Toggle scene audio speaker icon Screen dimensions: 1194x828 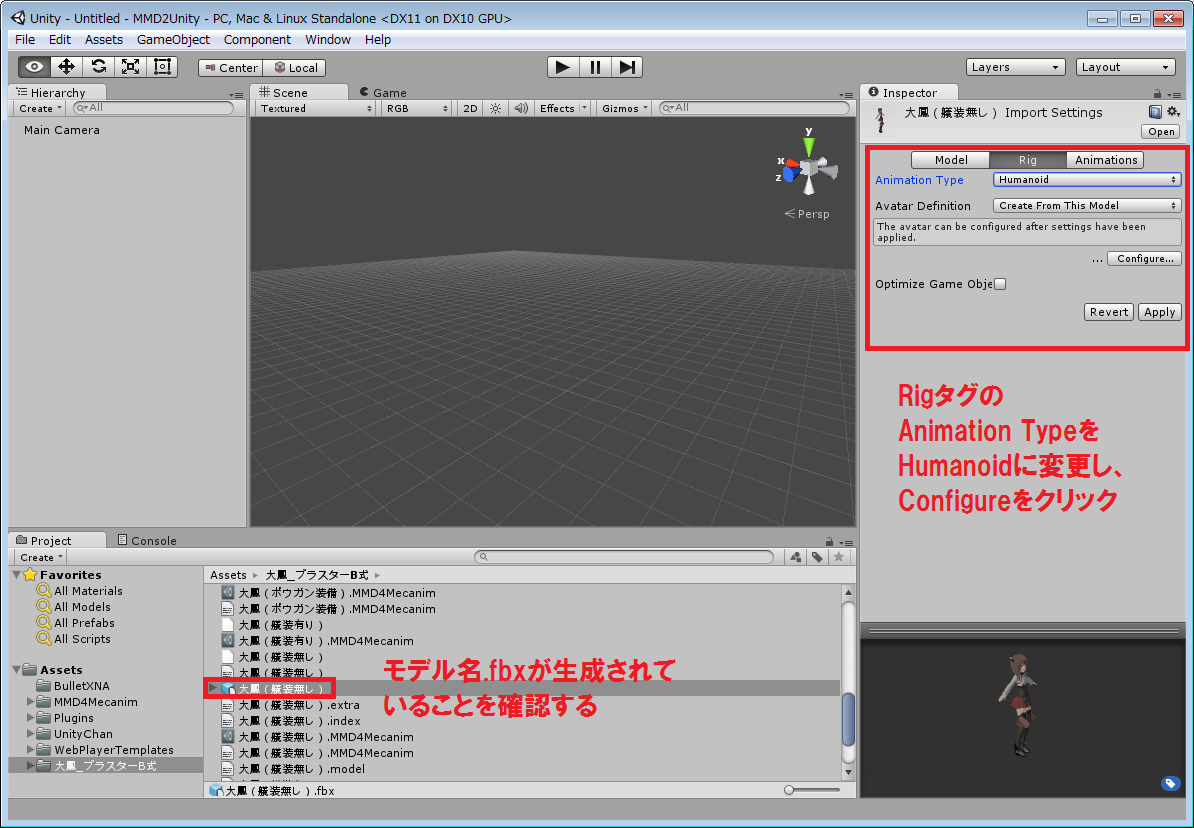point(521,108)
